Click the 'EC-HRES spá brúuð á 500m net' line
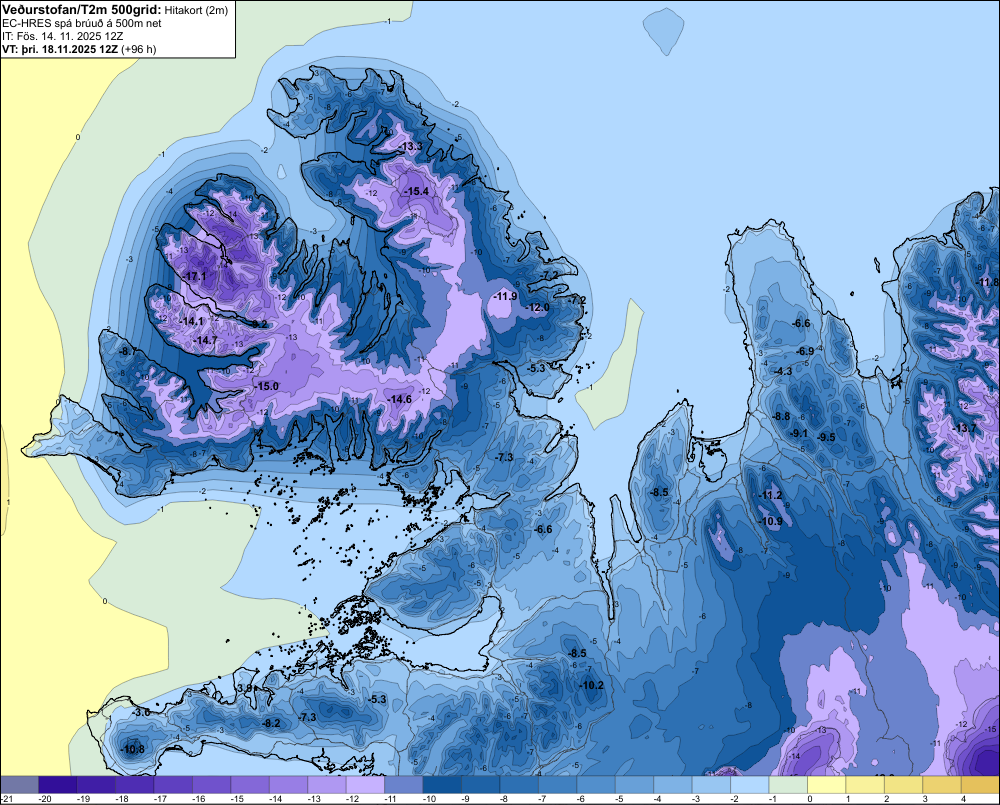 coord(82,23)
